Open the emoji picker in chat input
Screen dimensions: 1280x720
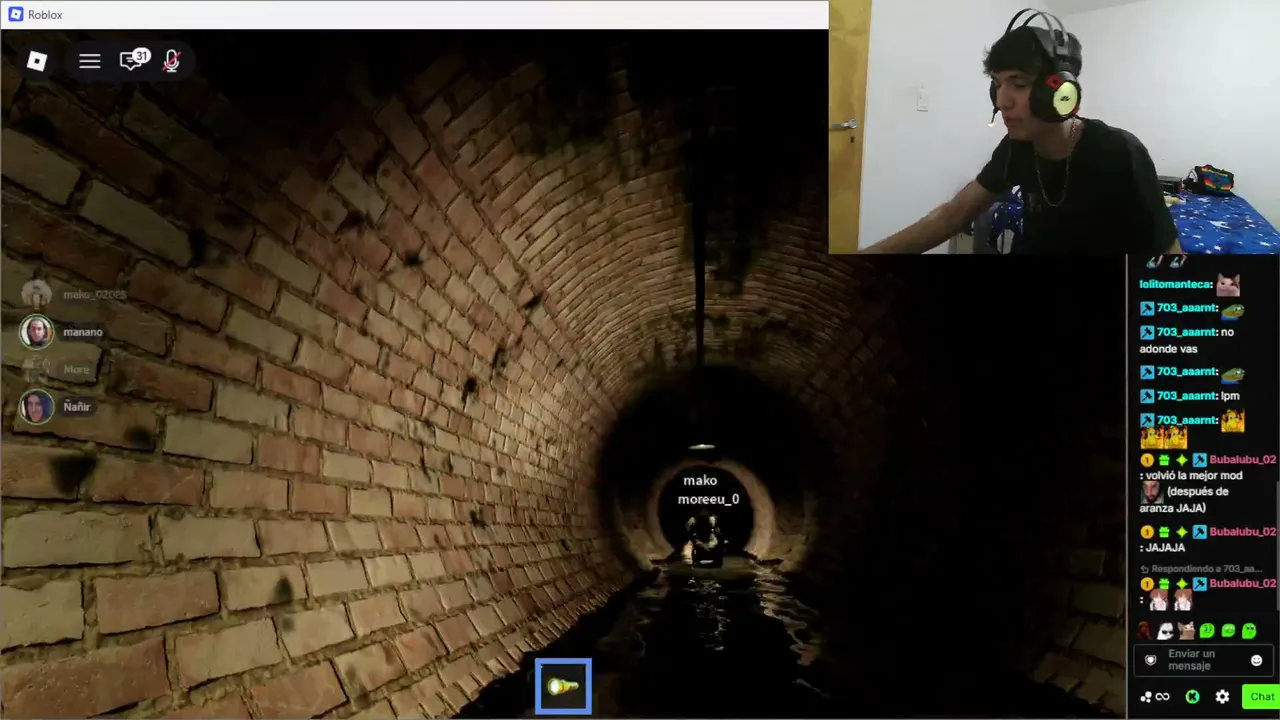pos(1256,660)
